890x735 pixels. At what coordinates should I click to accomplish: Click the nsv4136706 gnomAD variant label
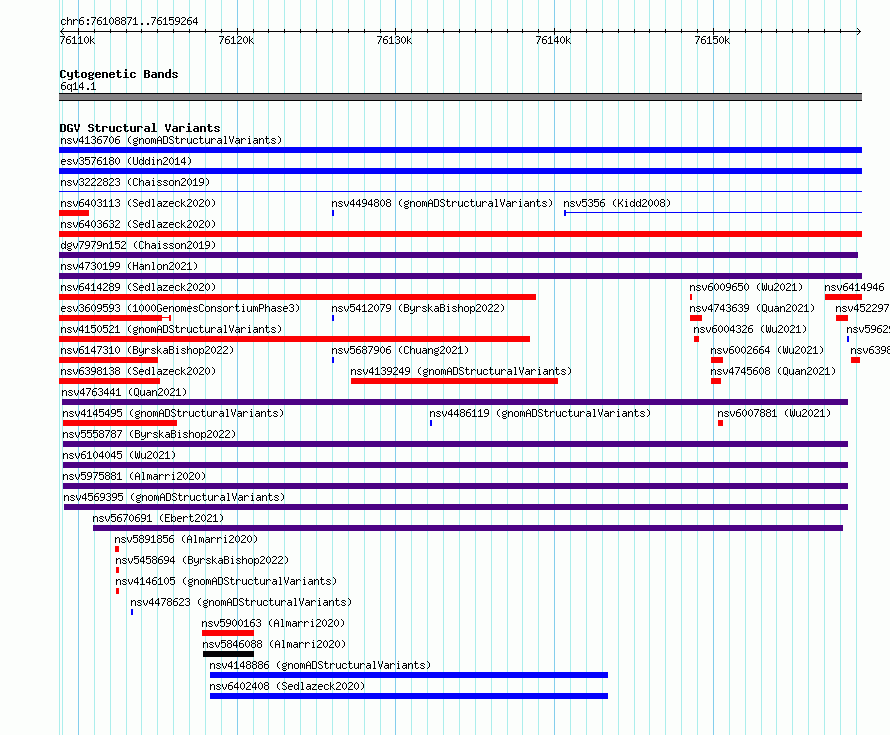click(x=171, y=140)
